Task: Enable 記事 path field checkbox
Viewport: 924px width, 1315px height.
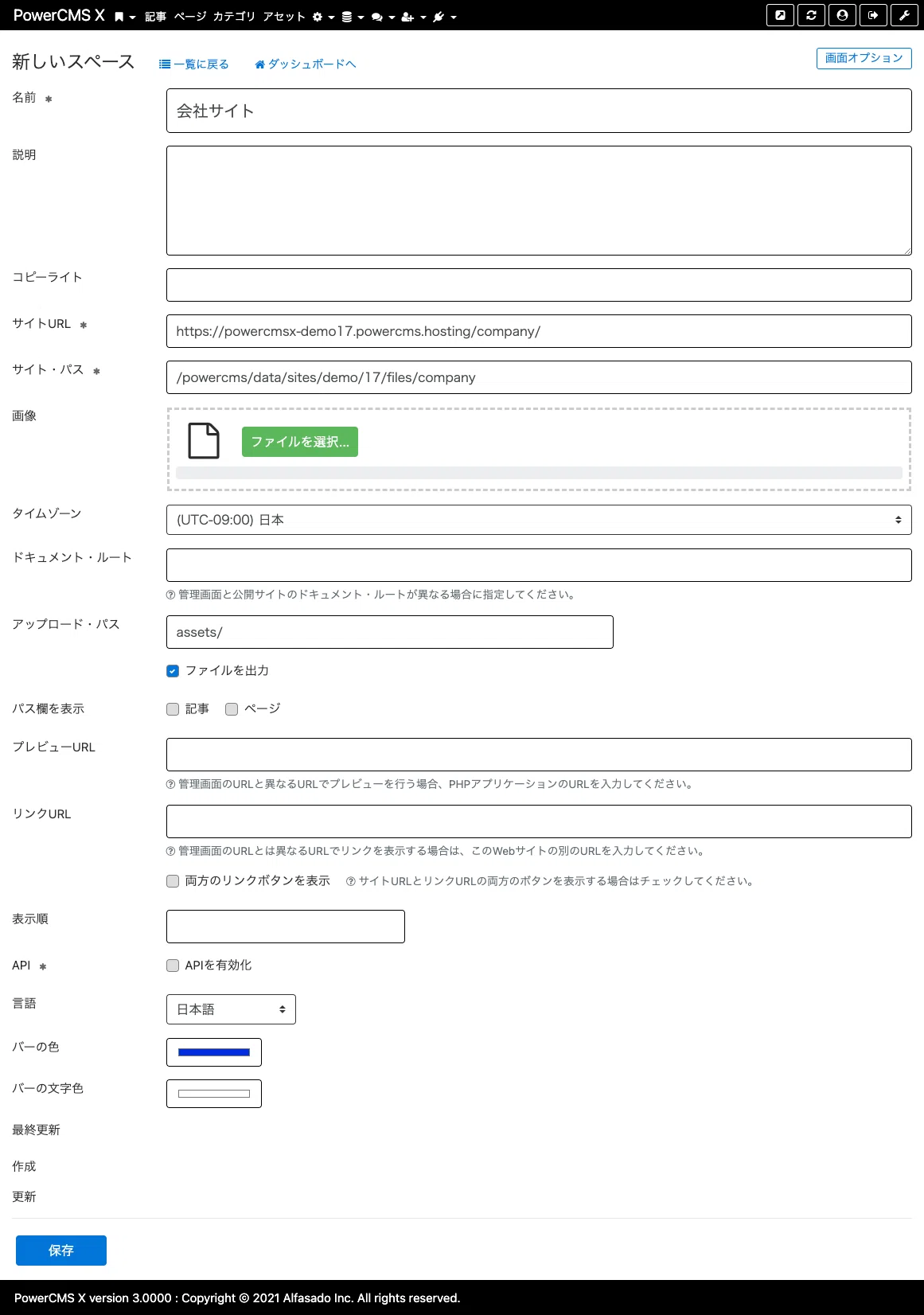Action: coord(173,709)
